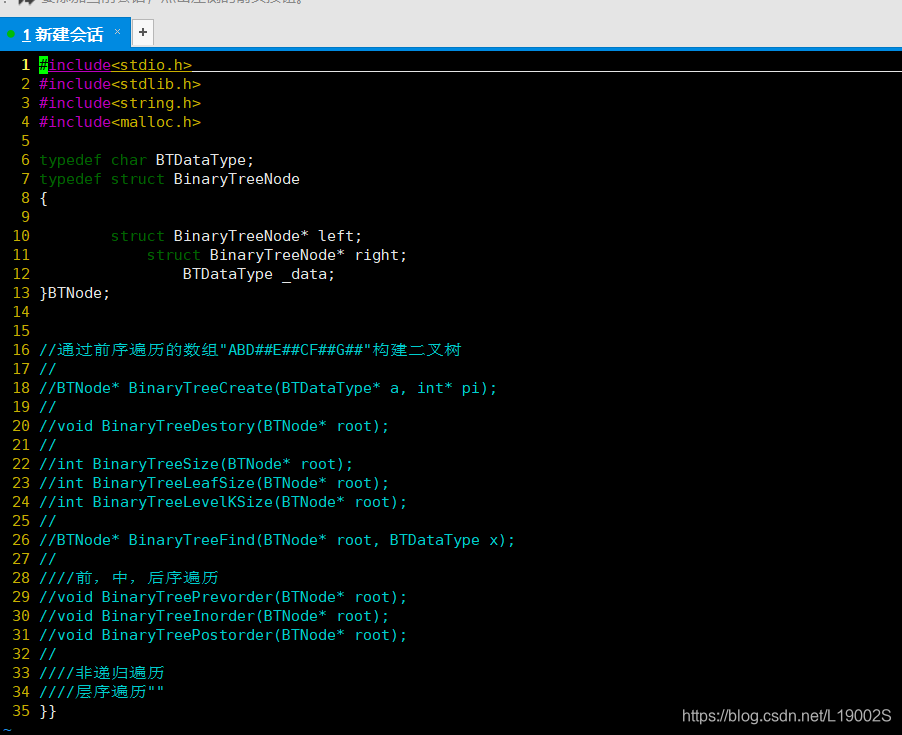Click the #include<stdio.h> line
The width and height of the screenshot is (902, 735).
115,65
